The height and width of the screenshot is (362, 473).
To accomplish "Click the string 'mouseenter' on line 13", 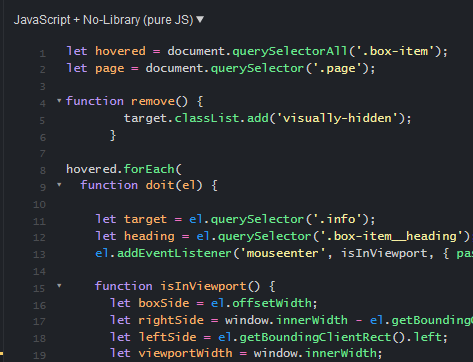I will click(282, 253).
